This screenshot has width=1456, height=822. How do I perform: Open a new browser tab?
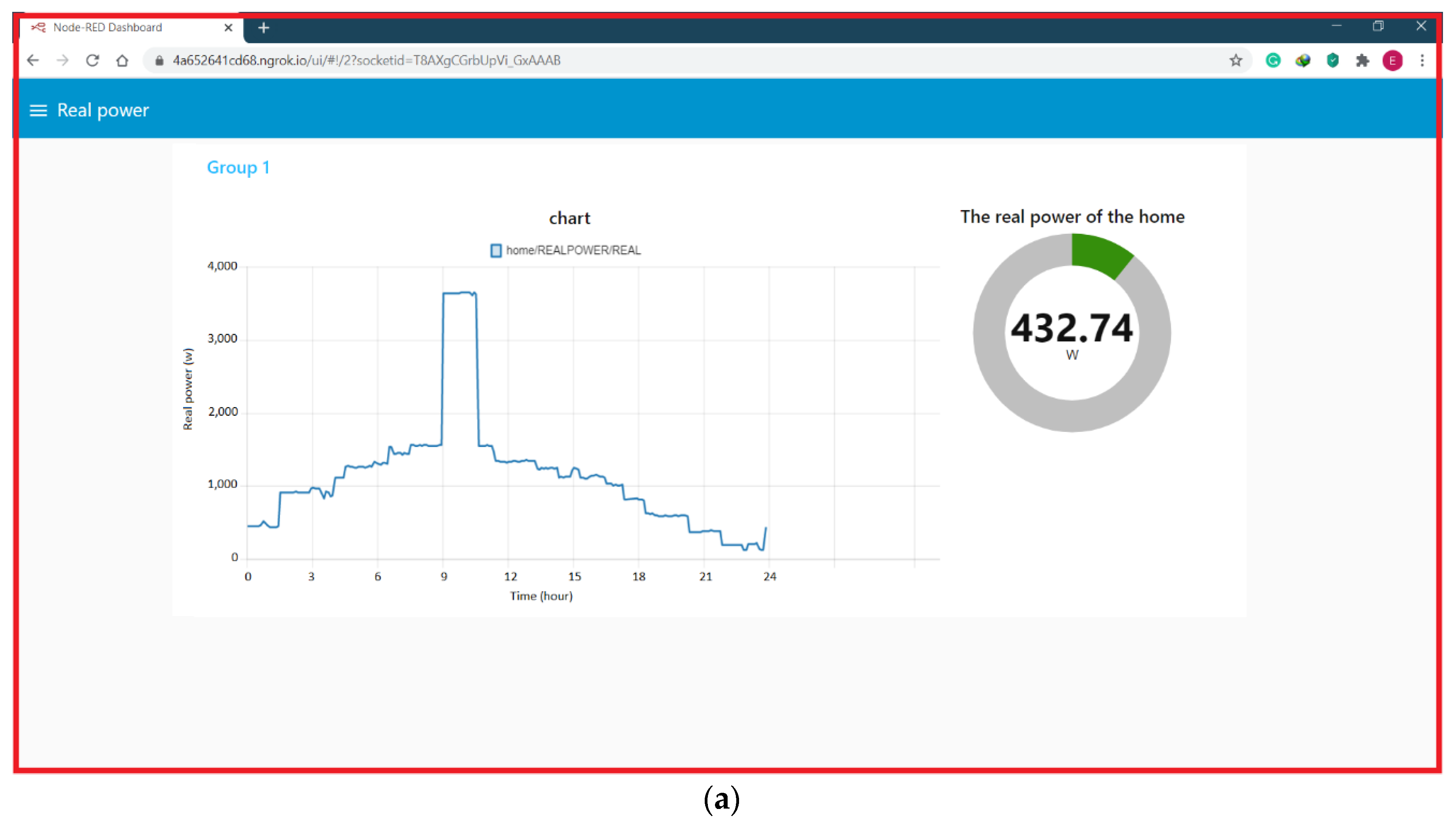264,28
